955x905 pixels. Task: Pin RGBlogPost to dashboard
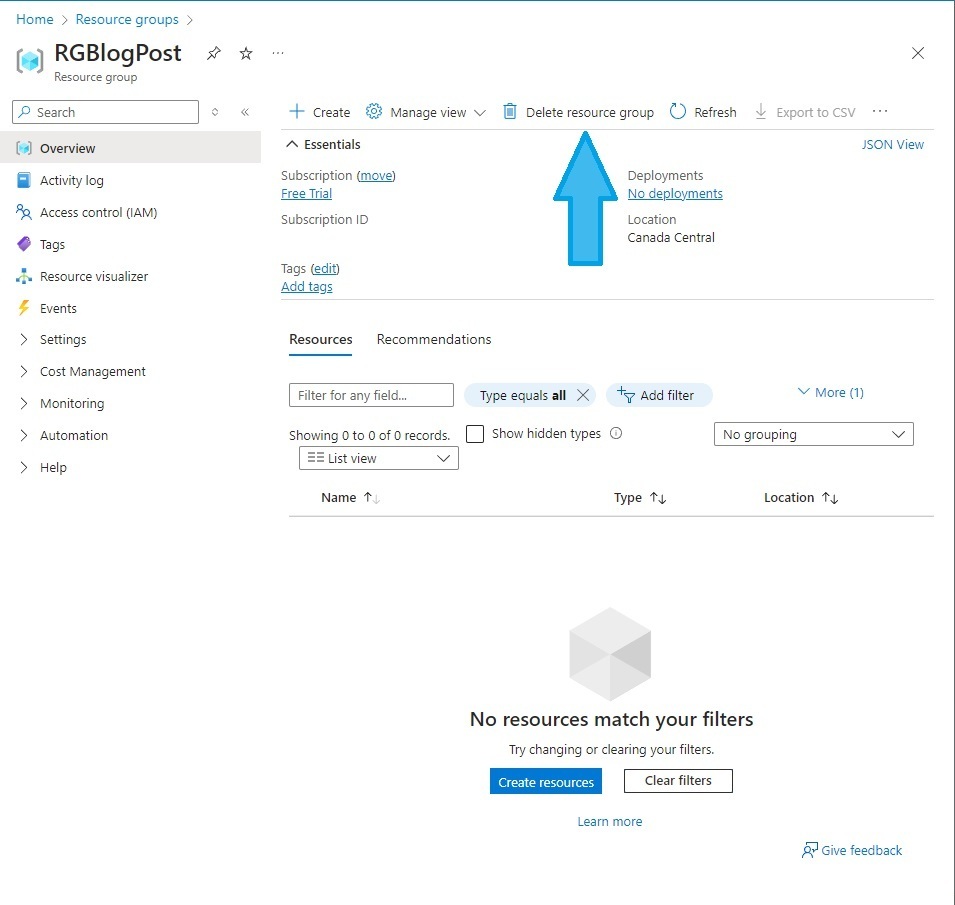tap(213, 54)
